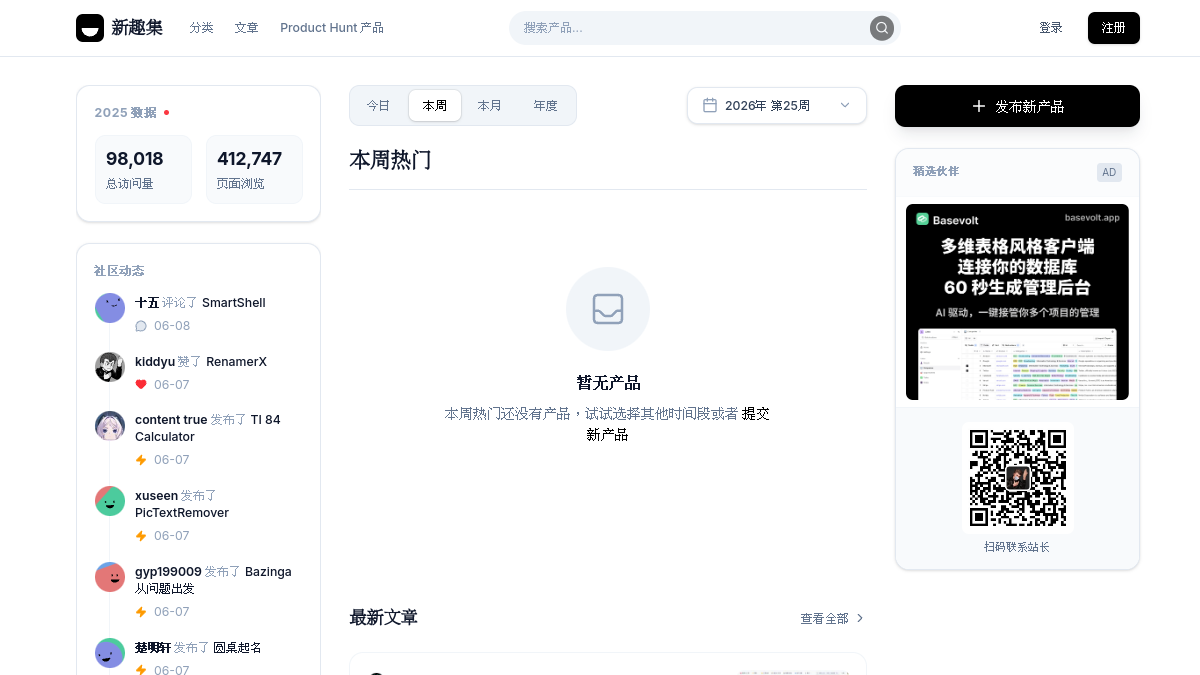Image resolution: width=1200 pixels, height=675 pixels.
Task: Click the empty inbox icon
Action: [x=608, y=309]
